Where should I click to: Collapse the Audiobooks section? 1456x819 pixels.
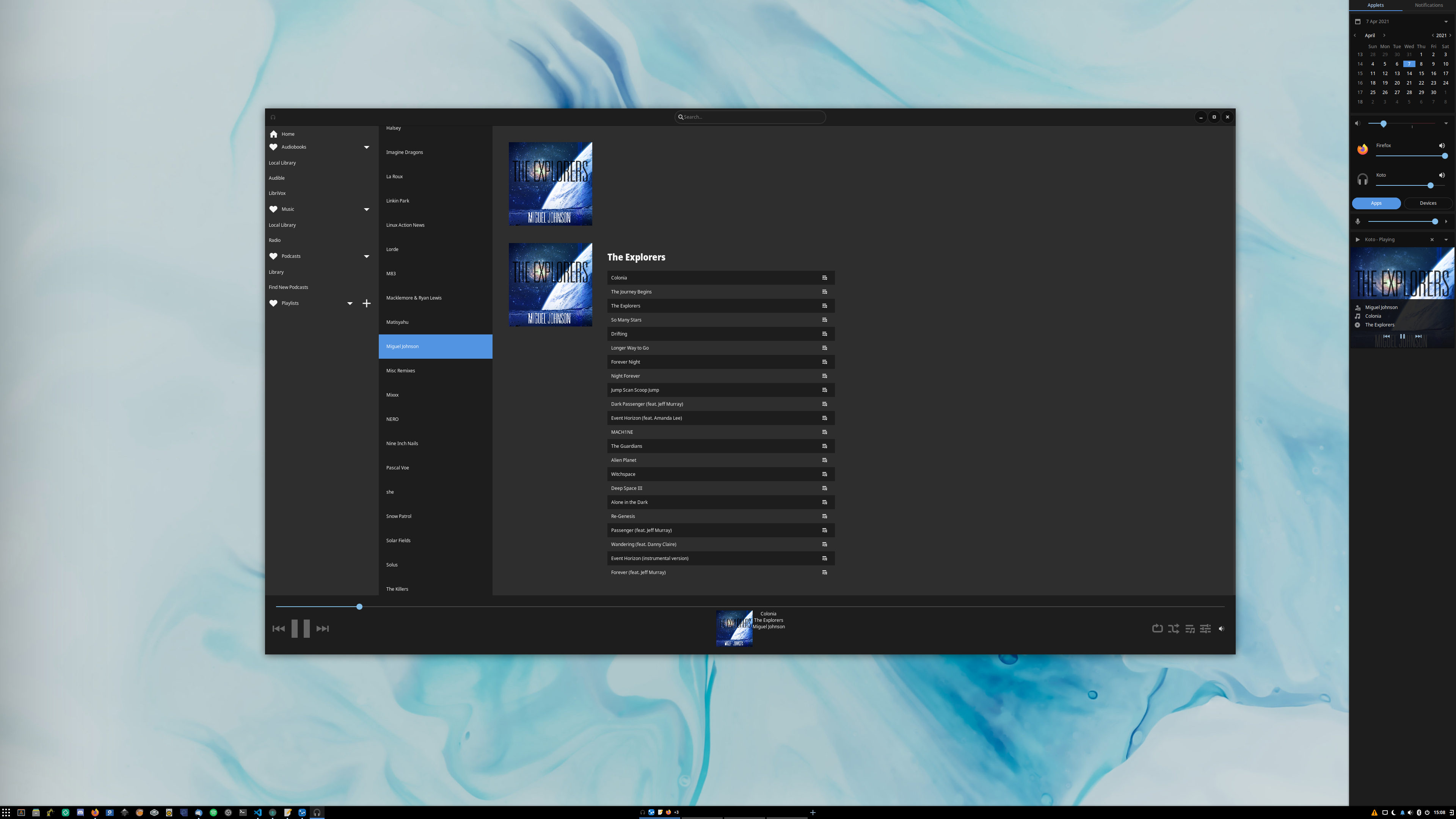[x=366, y=147]
